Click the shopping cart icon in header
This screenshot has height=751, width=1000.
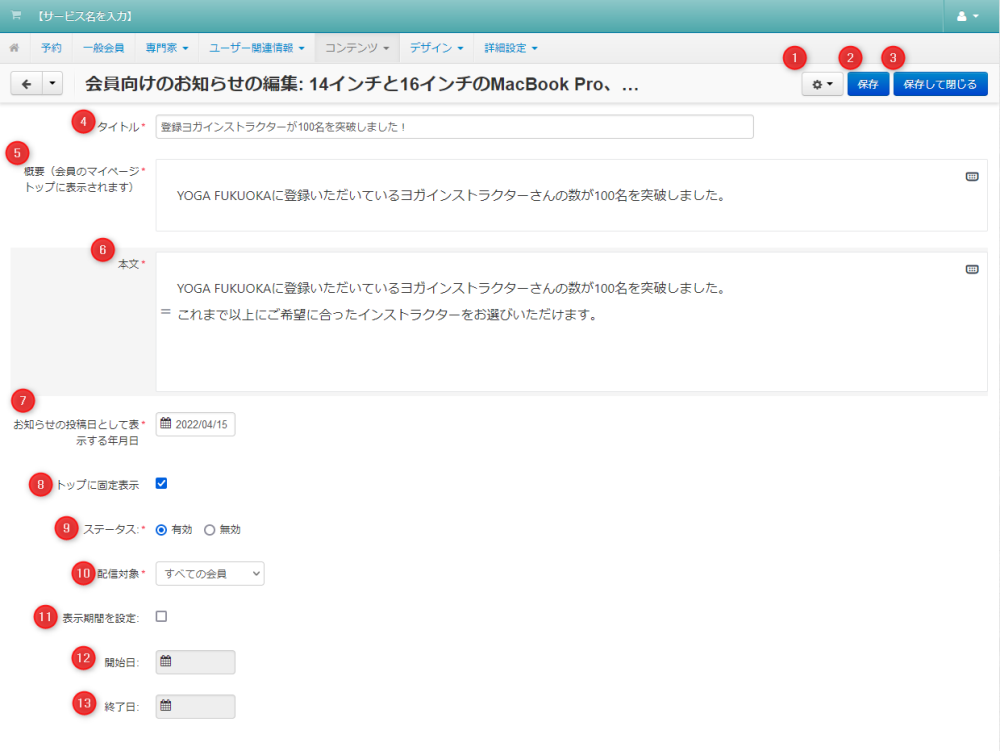pos(16,15)
